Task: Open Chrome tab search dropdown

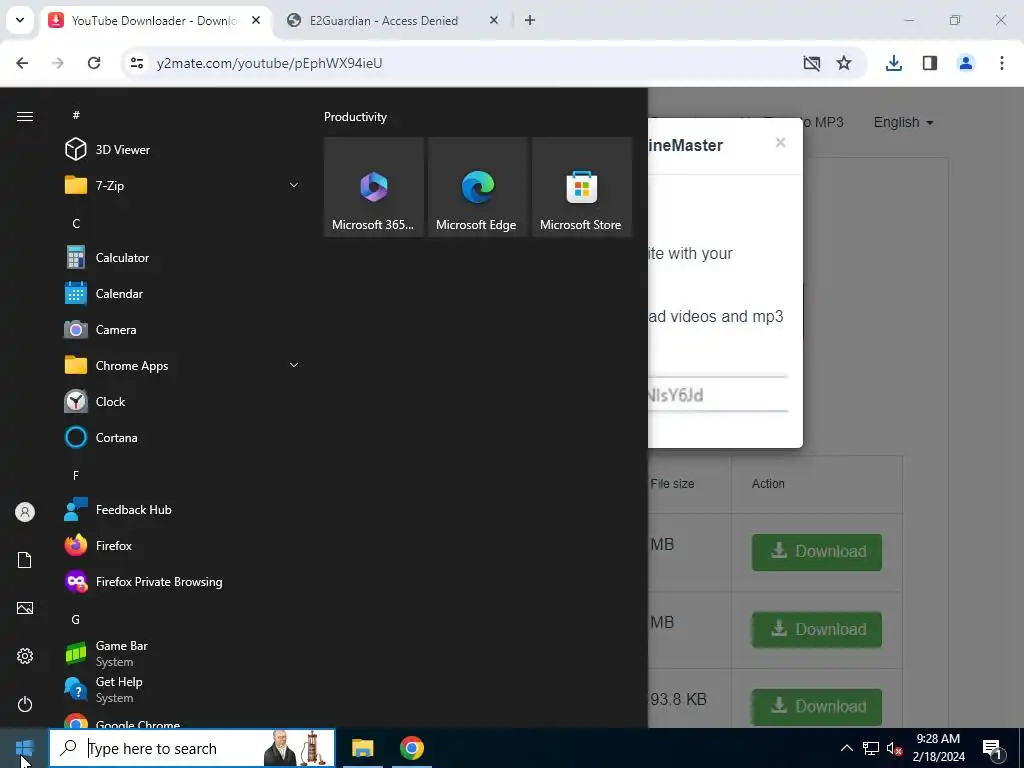Action: (x=20, y=20)
